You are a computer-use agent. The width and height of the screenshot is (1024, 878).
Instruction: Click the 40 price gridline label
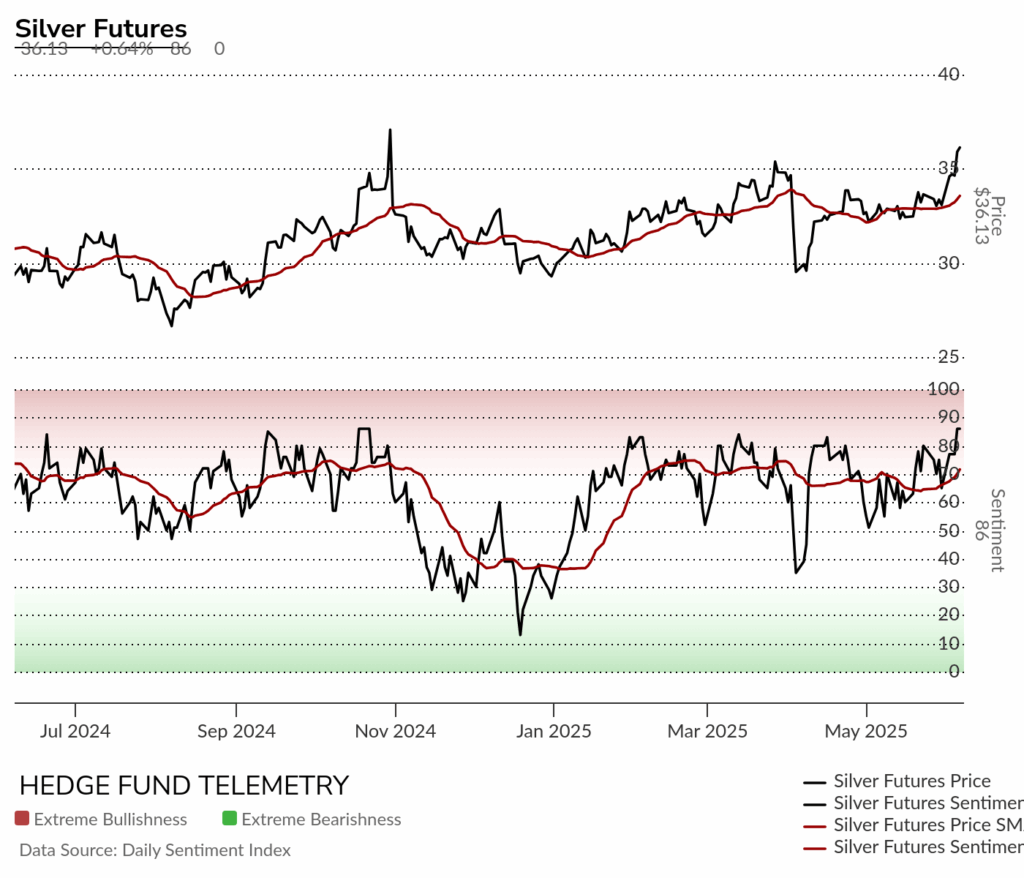pyautogui.click(x=948, y=74)
